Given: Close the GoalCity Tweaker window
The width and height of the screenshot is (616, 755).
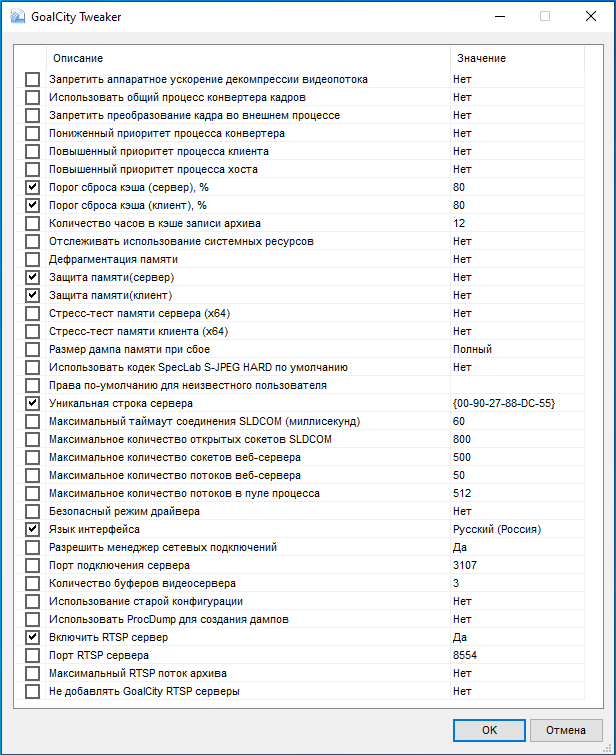Looking at the screenshot, I should point(591,16).
